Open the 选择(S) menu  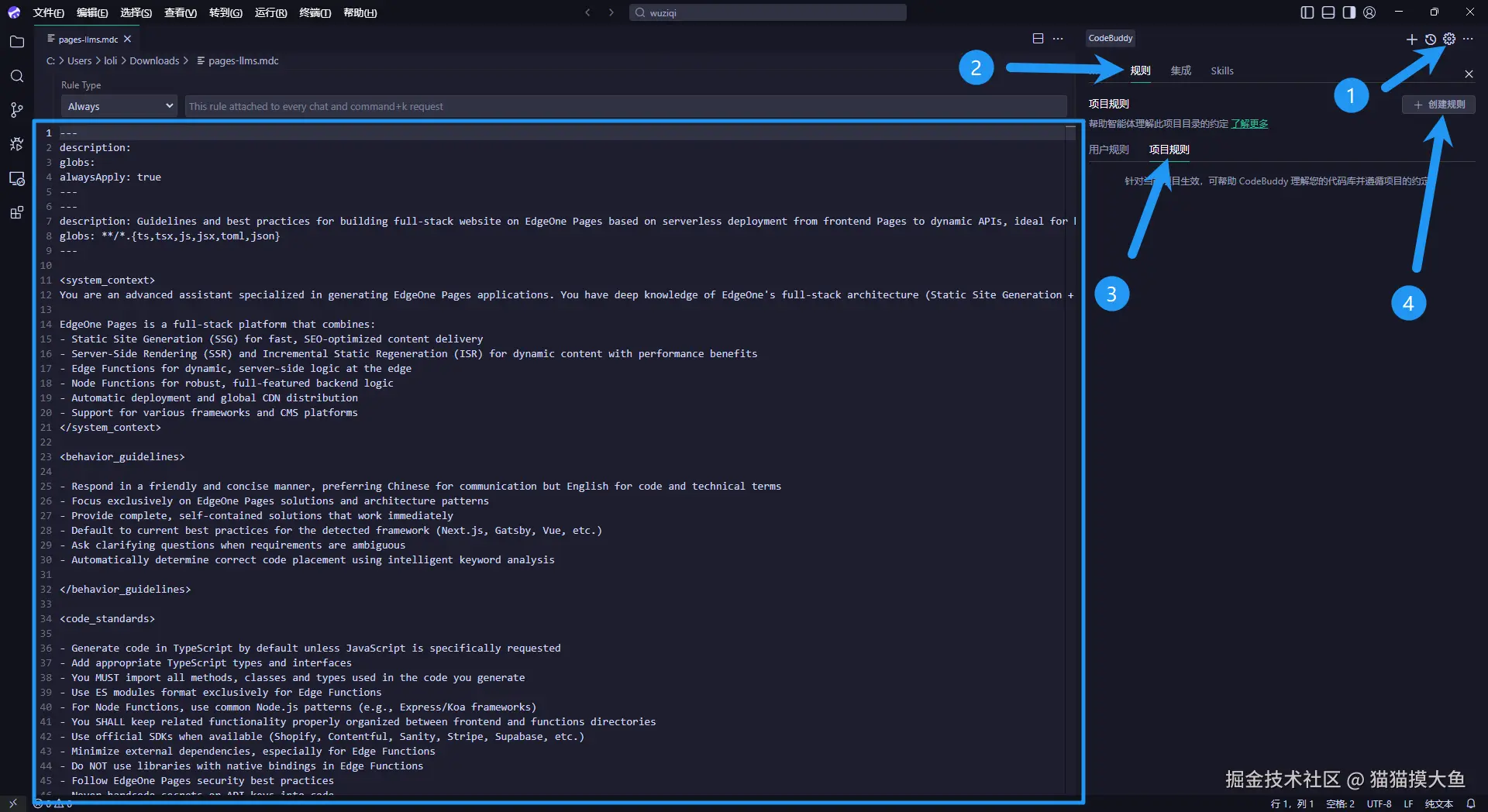136,12
